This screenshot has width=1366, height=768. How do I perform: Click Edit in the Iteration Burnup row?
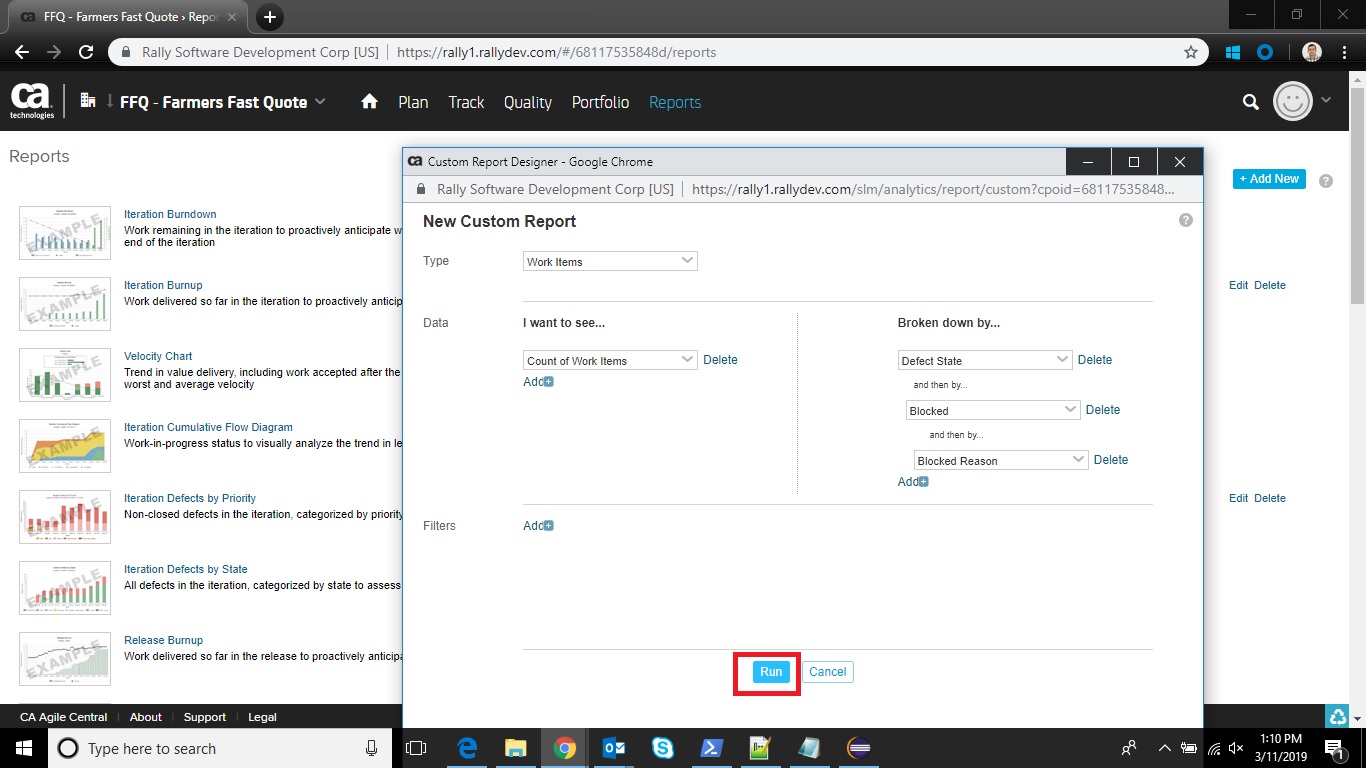[x=1238, y=285]
